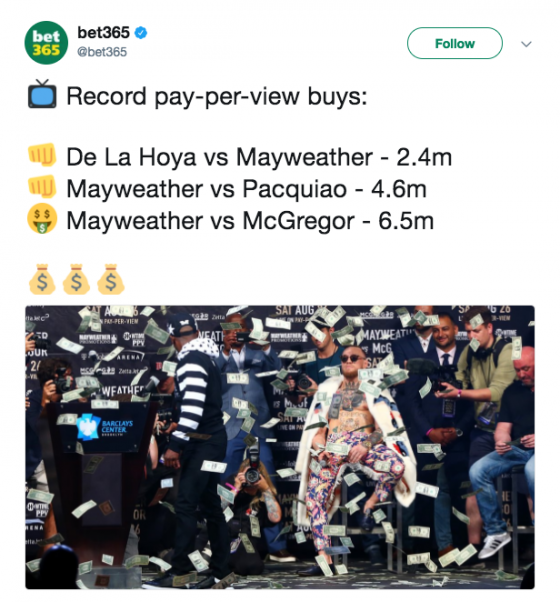Click fist emoji beside Pacquiao line
The image size is (560, 602).
[x=42, y=187]
